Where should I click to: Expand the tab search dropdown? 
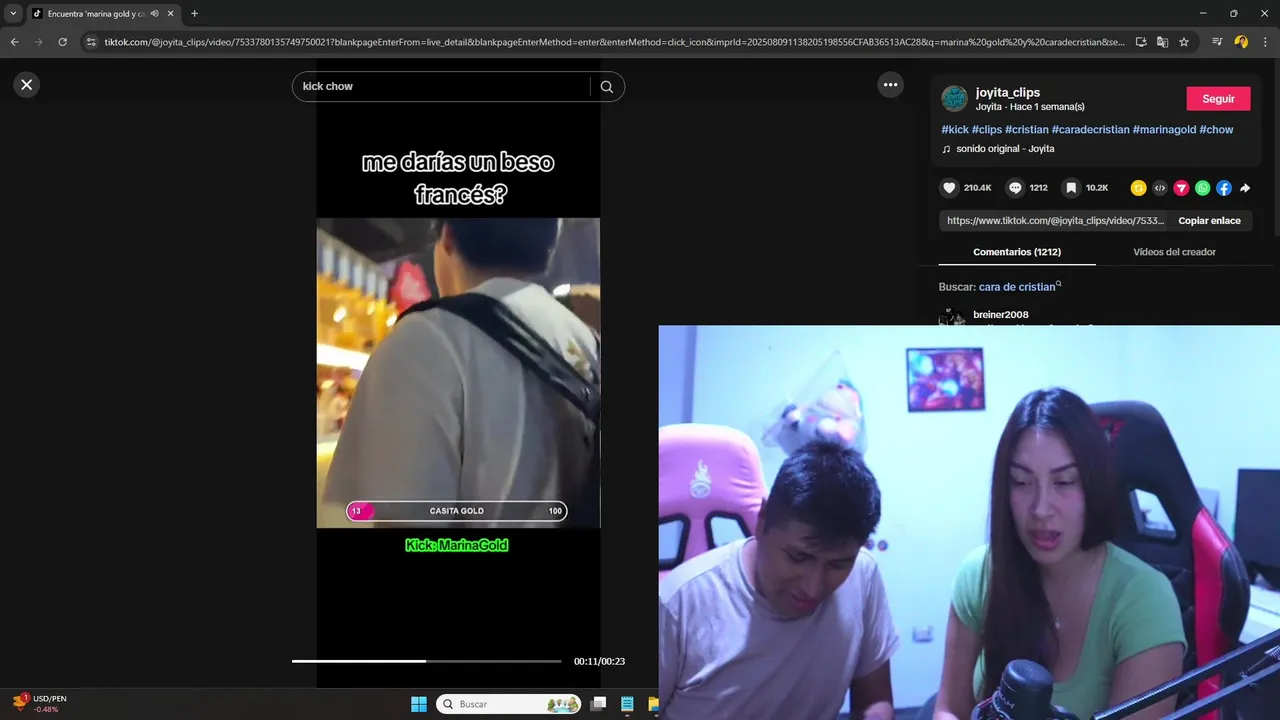tap(13, 14)
